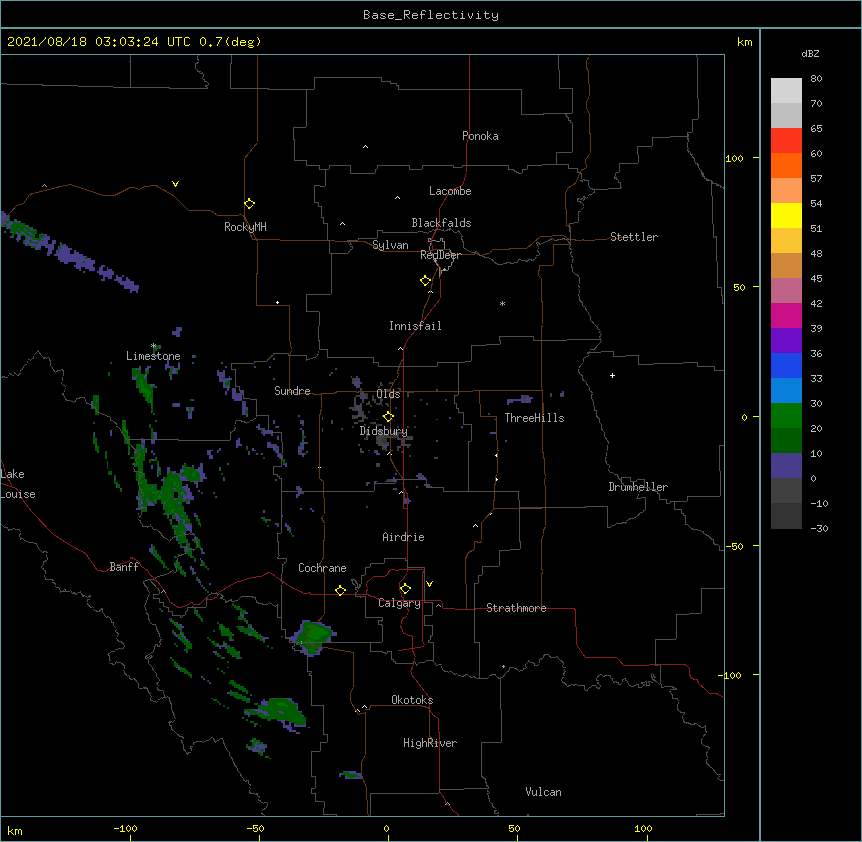Image resolution: width=862 pixels, height=842 pixels.
Task: Click the -50 tick on the bottom axis
Action: (255, 828)
